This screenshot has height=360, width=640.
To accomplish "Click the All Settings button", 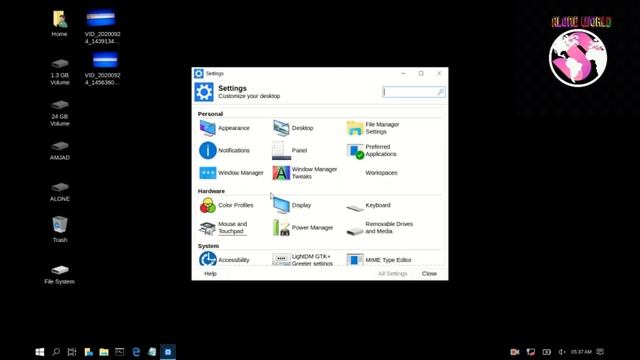I will click(392, 273).
